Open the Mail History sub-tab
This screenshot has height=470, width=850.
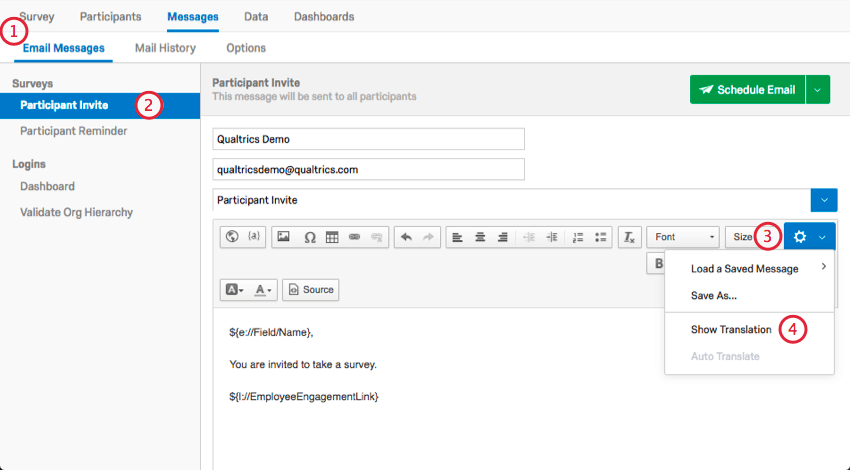point(165,48)
